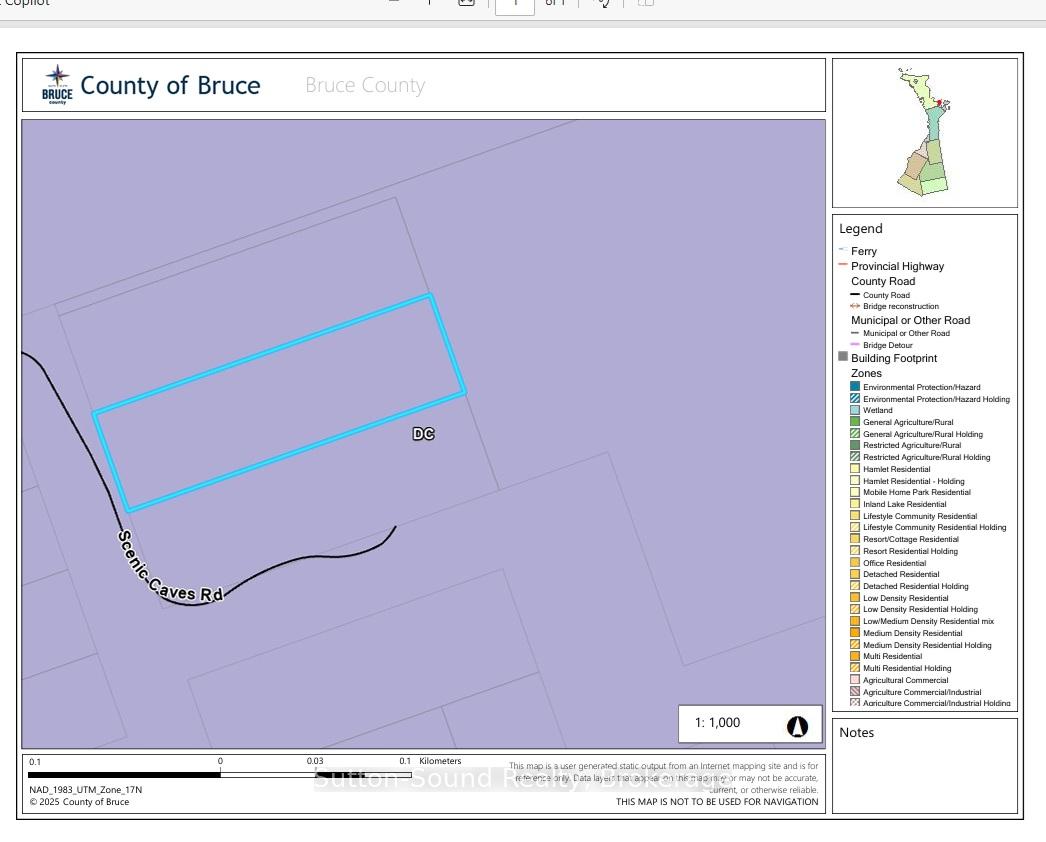Click the Low/Medium Density Residential mix label
1046x842 pixels.
click(x=928, y=621)
